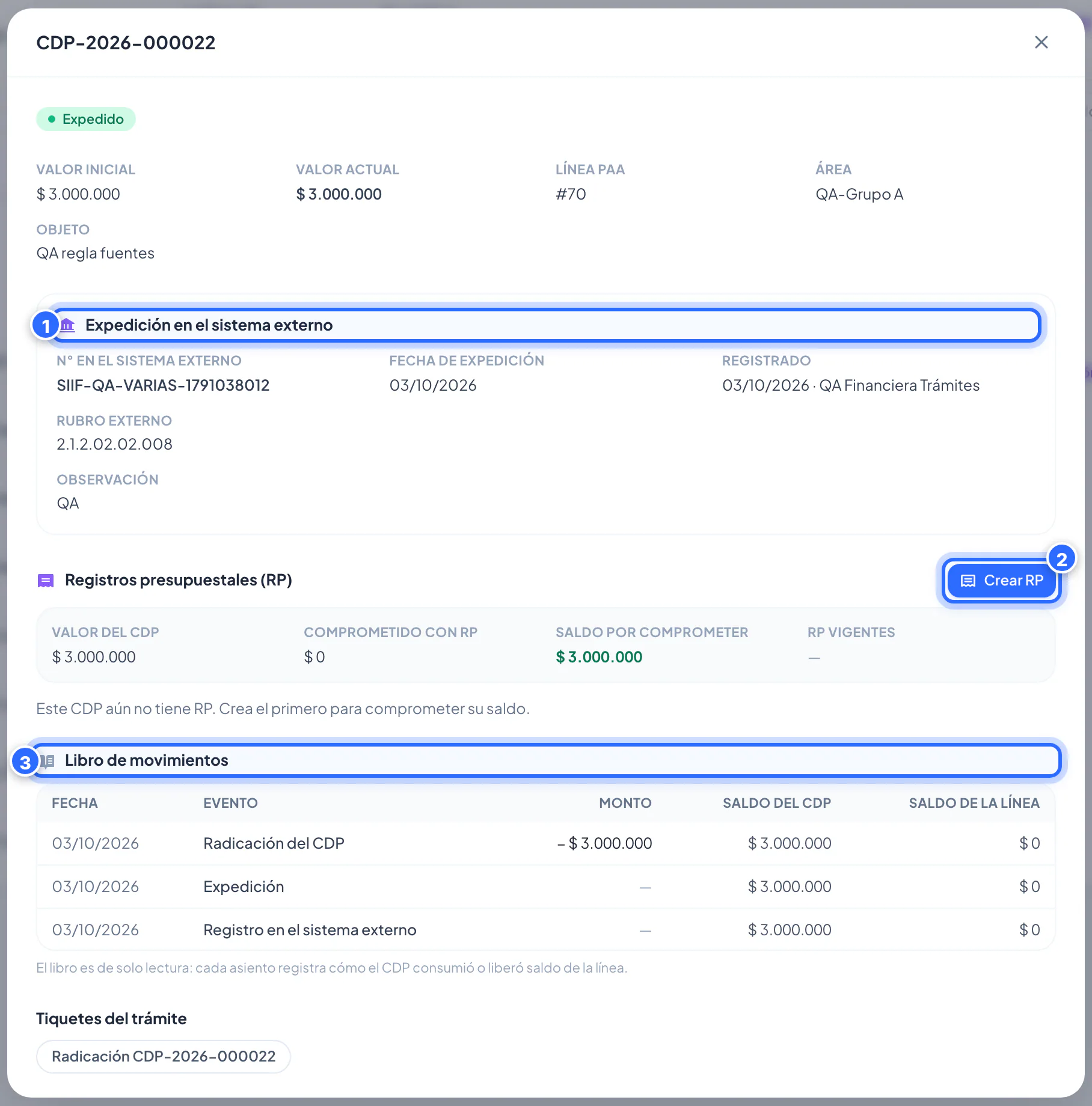Screen dimensions: 1092x1106
Task: Select the external number SIIF-QA-VARIAS-1791038012
Action: click(163, 385)
